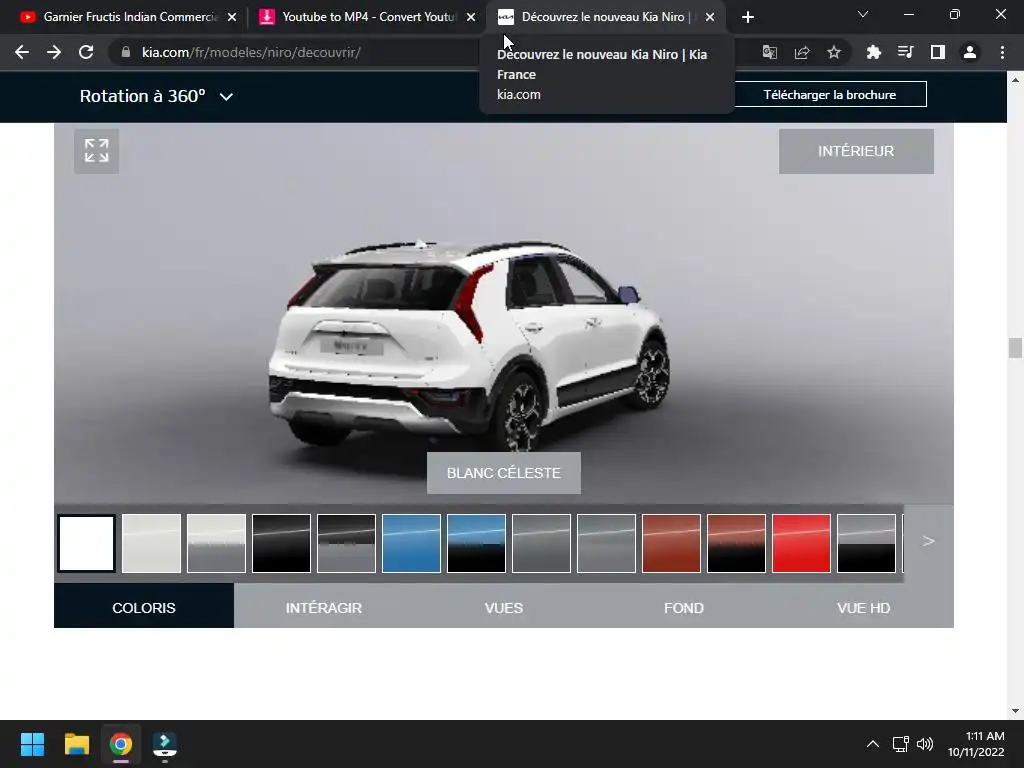
Task: Click the BLANC CÉLESTE color label
Action: pos(504,473)
